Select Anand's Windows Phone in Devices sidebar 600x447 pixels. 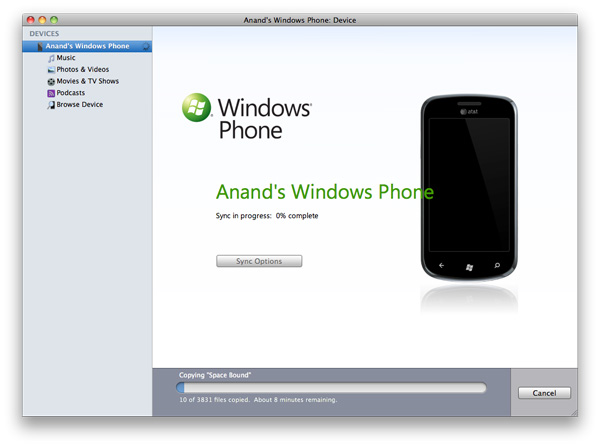click(x=87, y=46)
